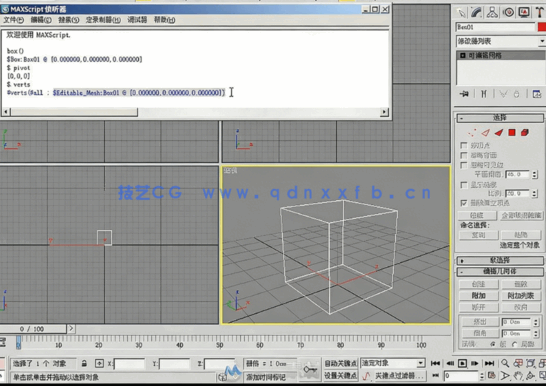Enable Show Normals checkbox
Viewport: 546px width, 386px height.
point(463,184)
